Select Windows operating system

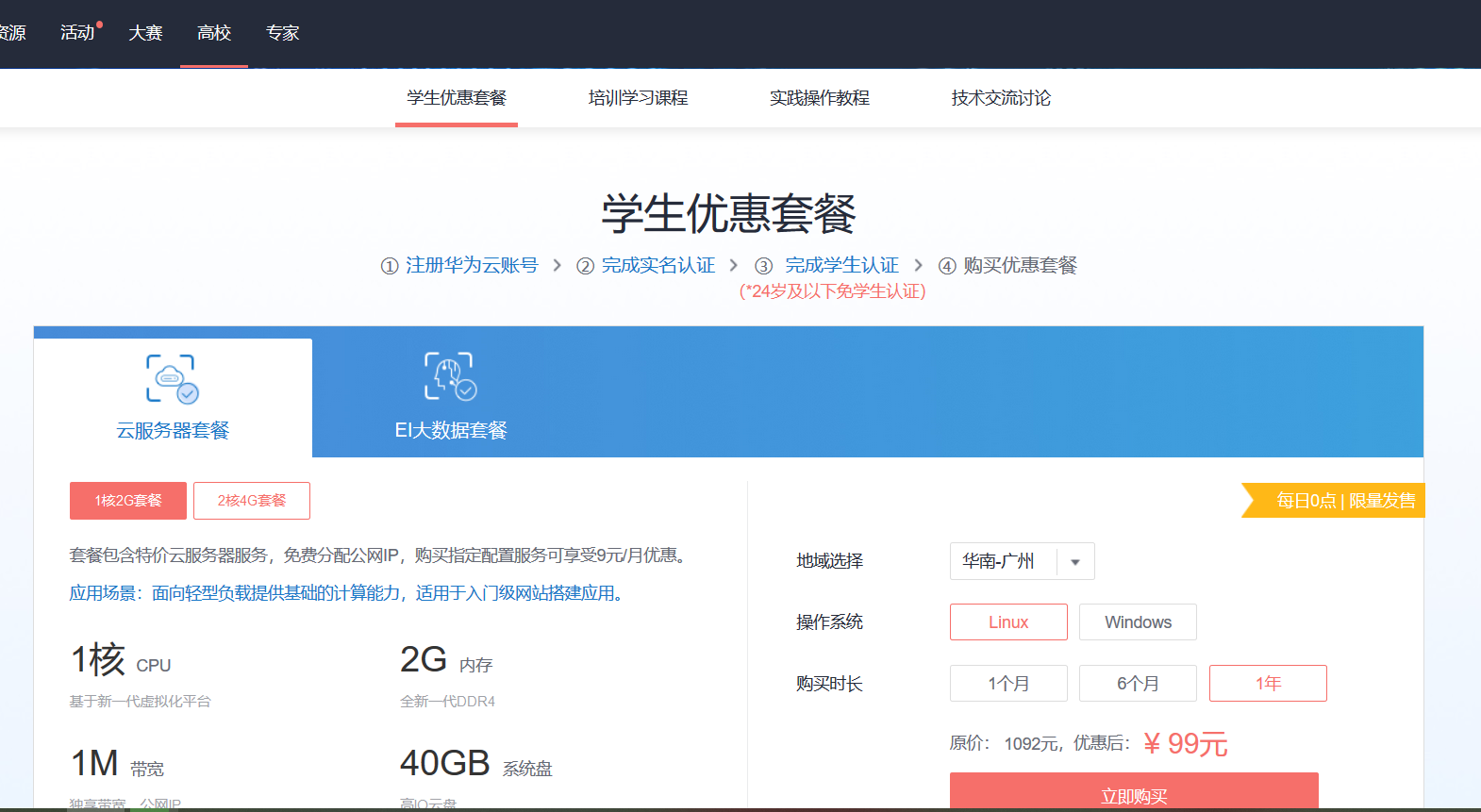pos(1138,622)
